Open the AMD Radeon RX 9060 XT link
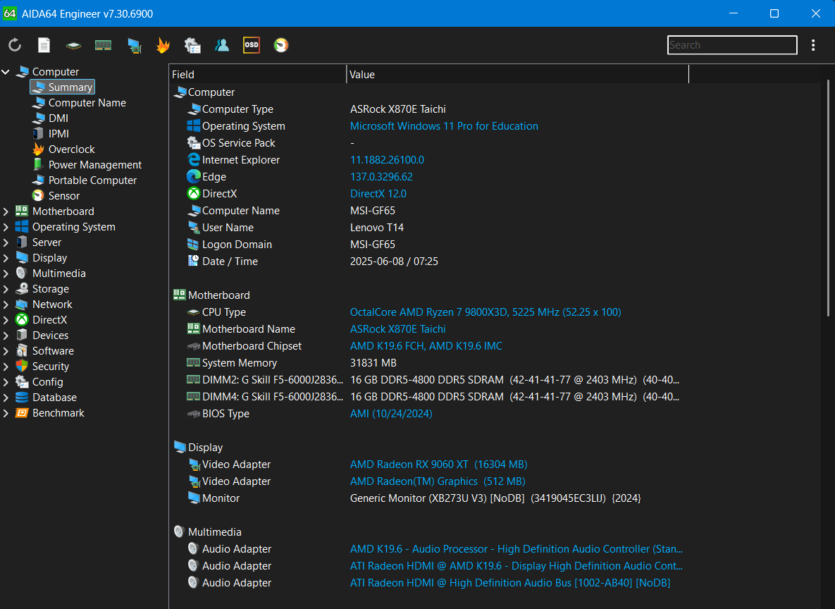This screenshot has height=609, width=835. (439, 464)
